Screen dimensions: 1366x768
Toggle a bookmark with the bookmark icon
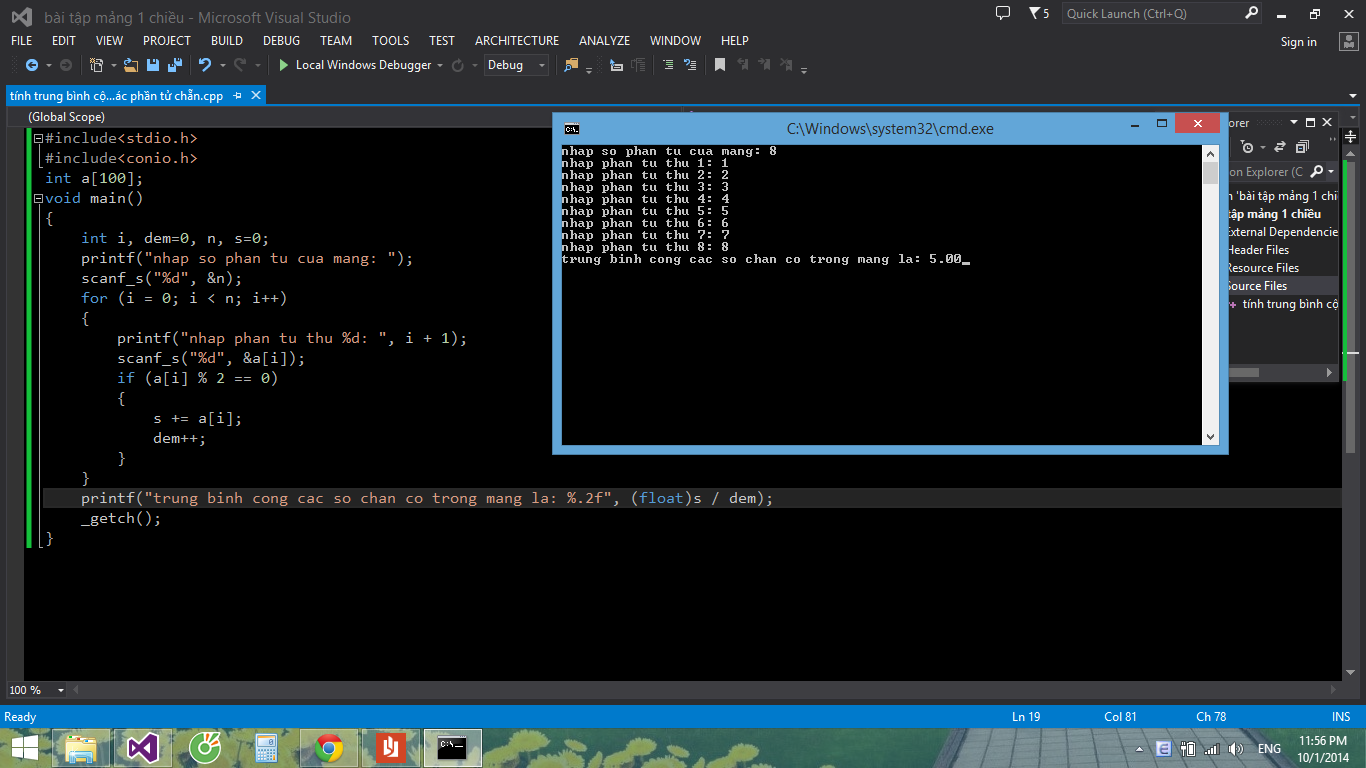coord(720,65)
